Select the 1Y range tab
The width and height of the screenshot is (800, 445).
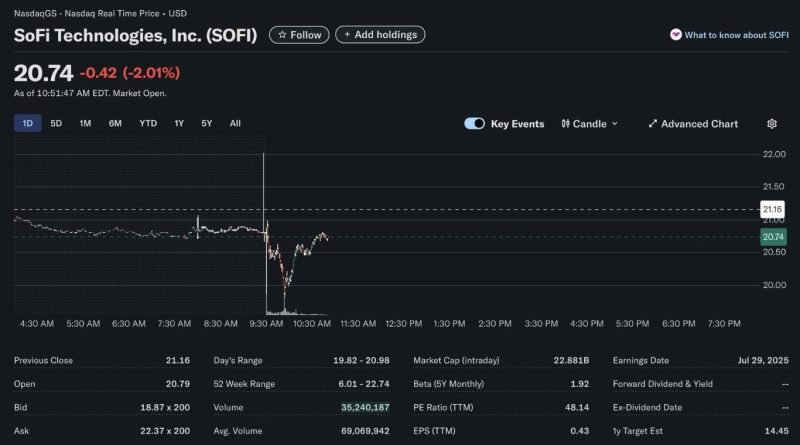179,123
